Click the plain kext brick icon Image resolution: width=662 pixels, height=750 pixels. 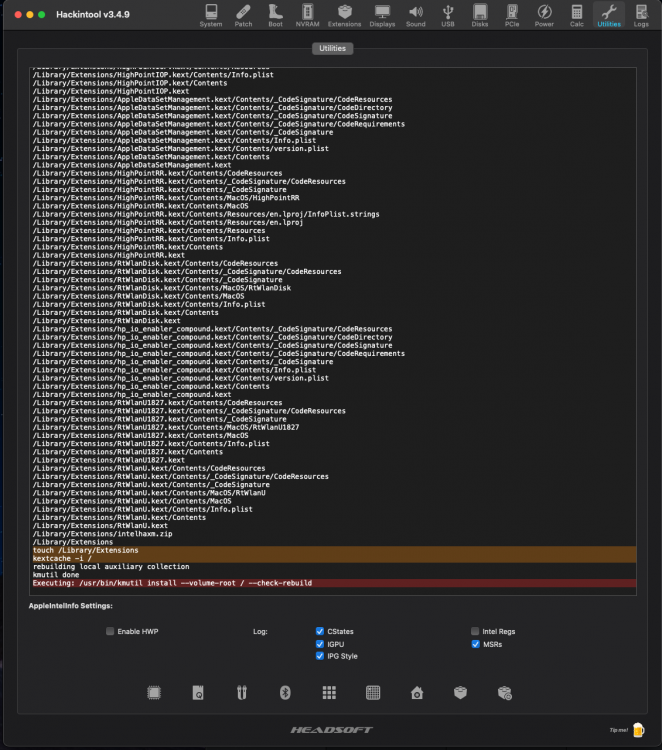point(461,693)
